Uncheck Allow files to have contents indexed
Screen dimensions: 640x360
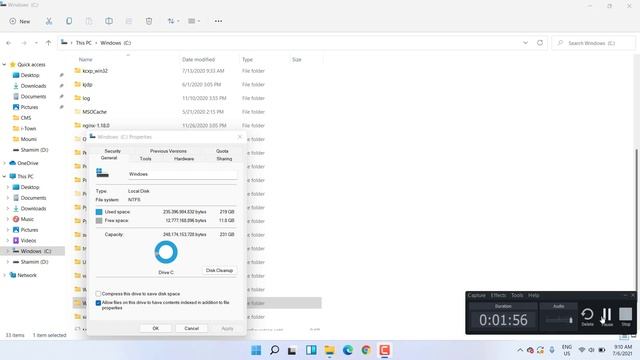click(98, 303)
